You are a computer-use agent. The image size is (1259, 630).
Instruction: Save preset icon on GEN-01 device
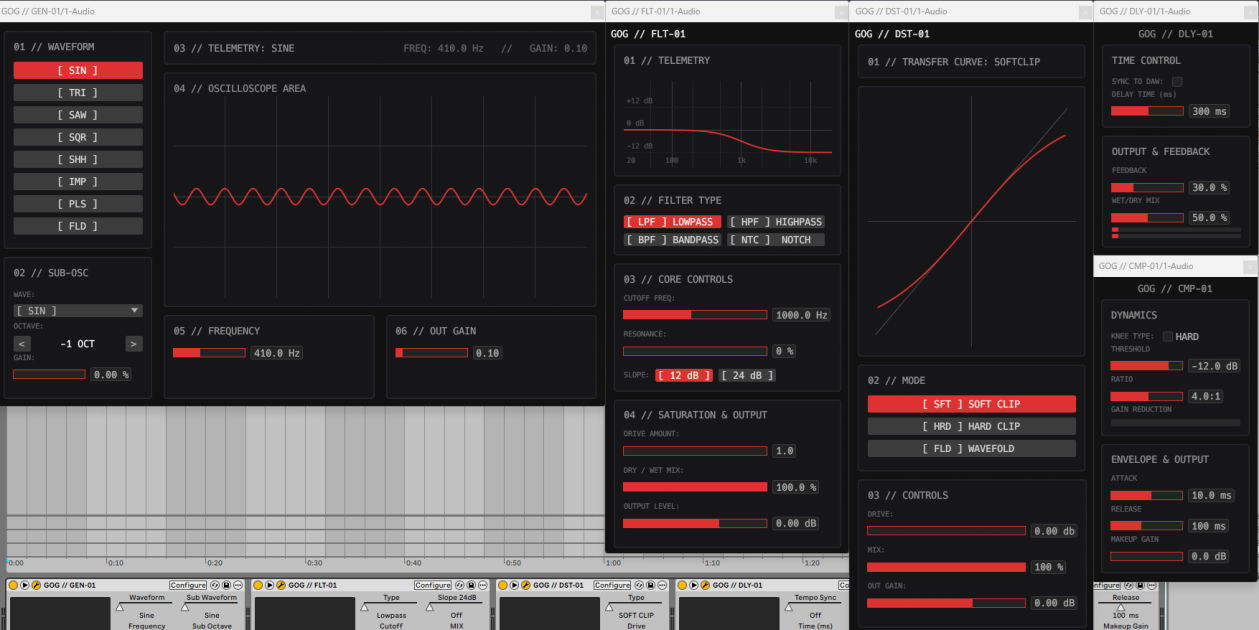coord(226,585)
